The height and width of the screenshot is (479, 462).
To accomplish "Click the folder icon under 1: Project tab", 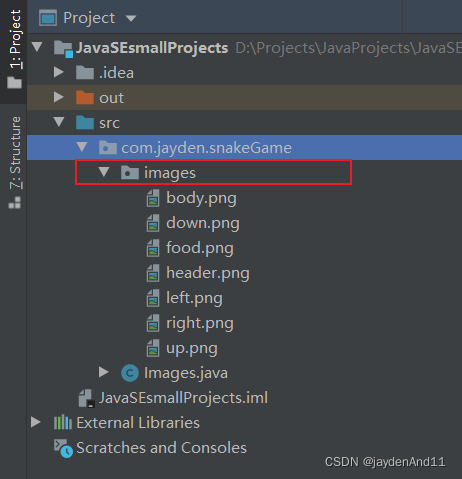I will point(15,82).
